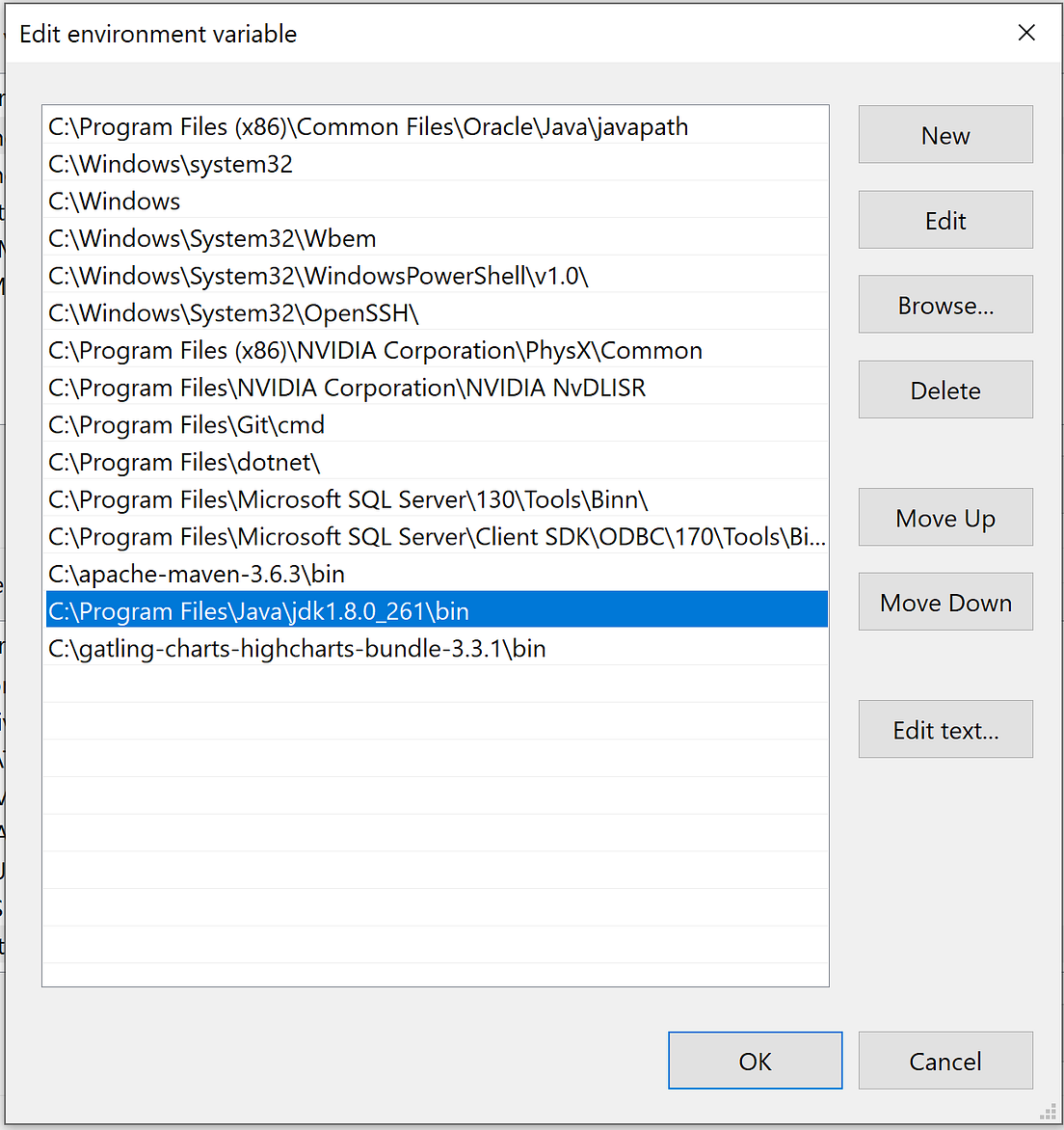Image resolution: width=1064 pixels, height=1130 pixels.
Task: Move the selected entry down
Action: coord(944,602)
